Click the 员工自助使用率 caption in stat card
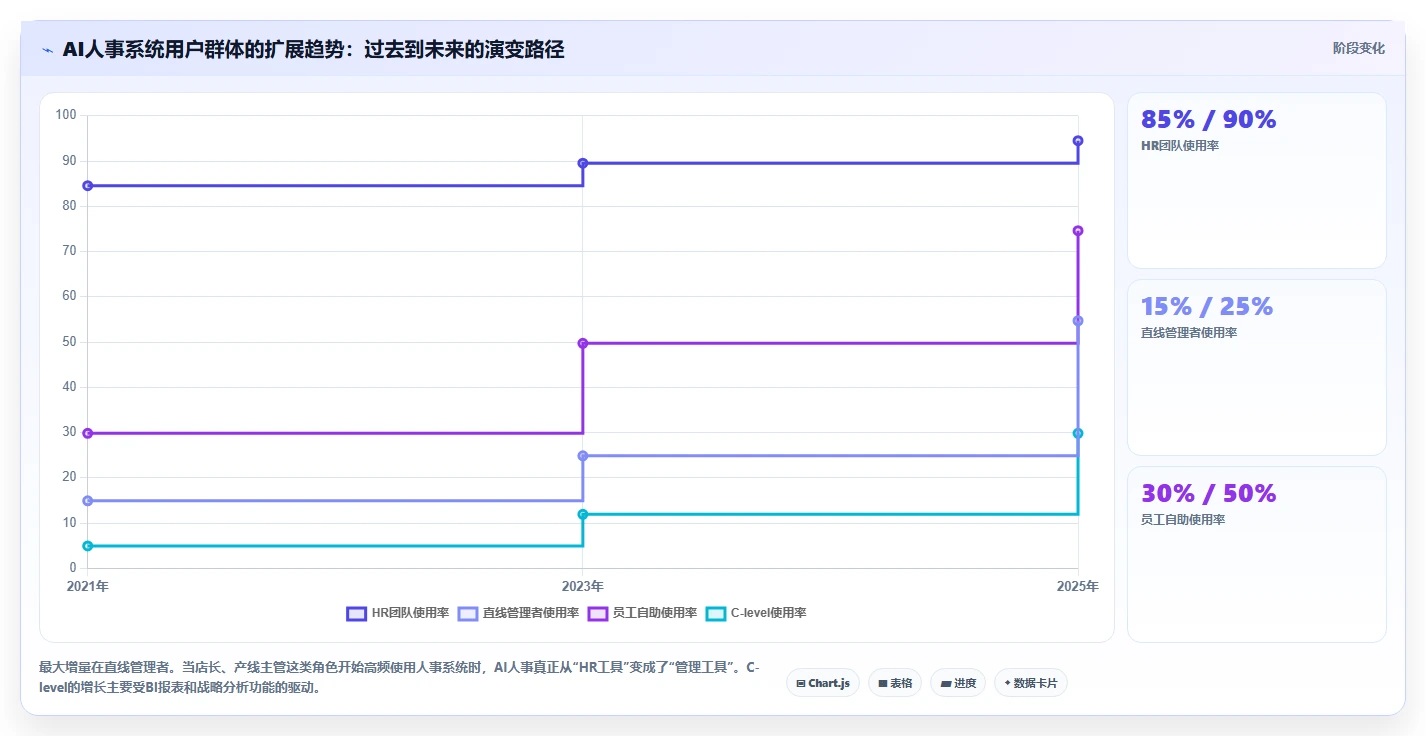This screenshot has width=1426, height=736. (x=1183, y=520)
